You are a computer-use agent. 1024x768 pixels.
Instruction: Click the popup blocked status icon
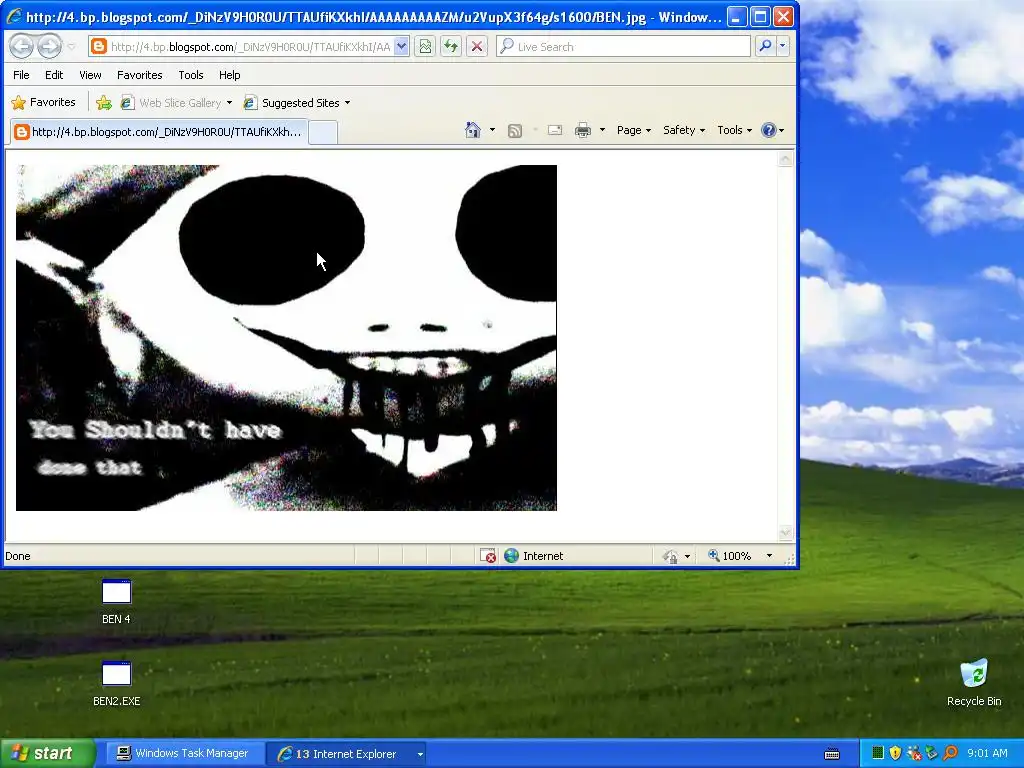488,556
